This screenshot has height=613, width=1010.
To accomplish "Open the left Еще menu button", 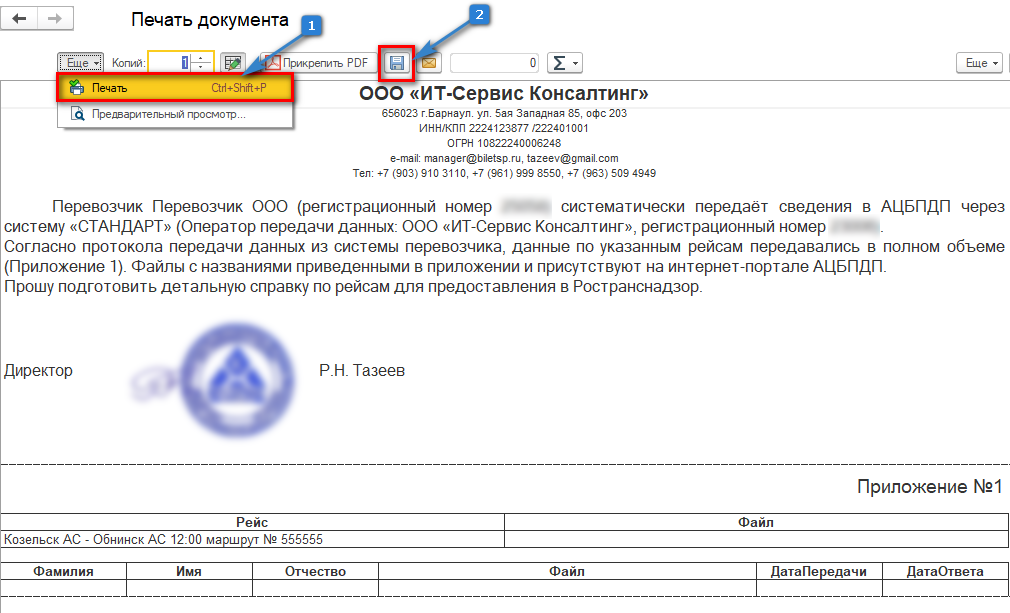I will (x=80, y=63).
